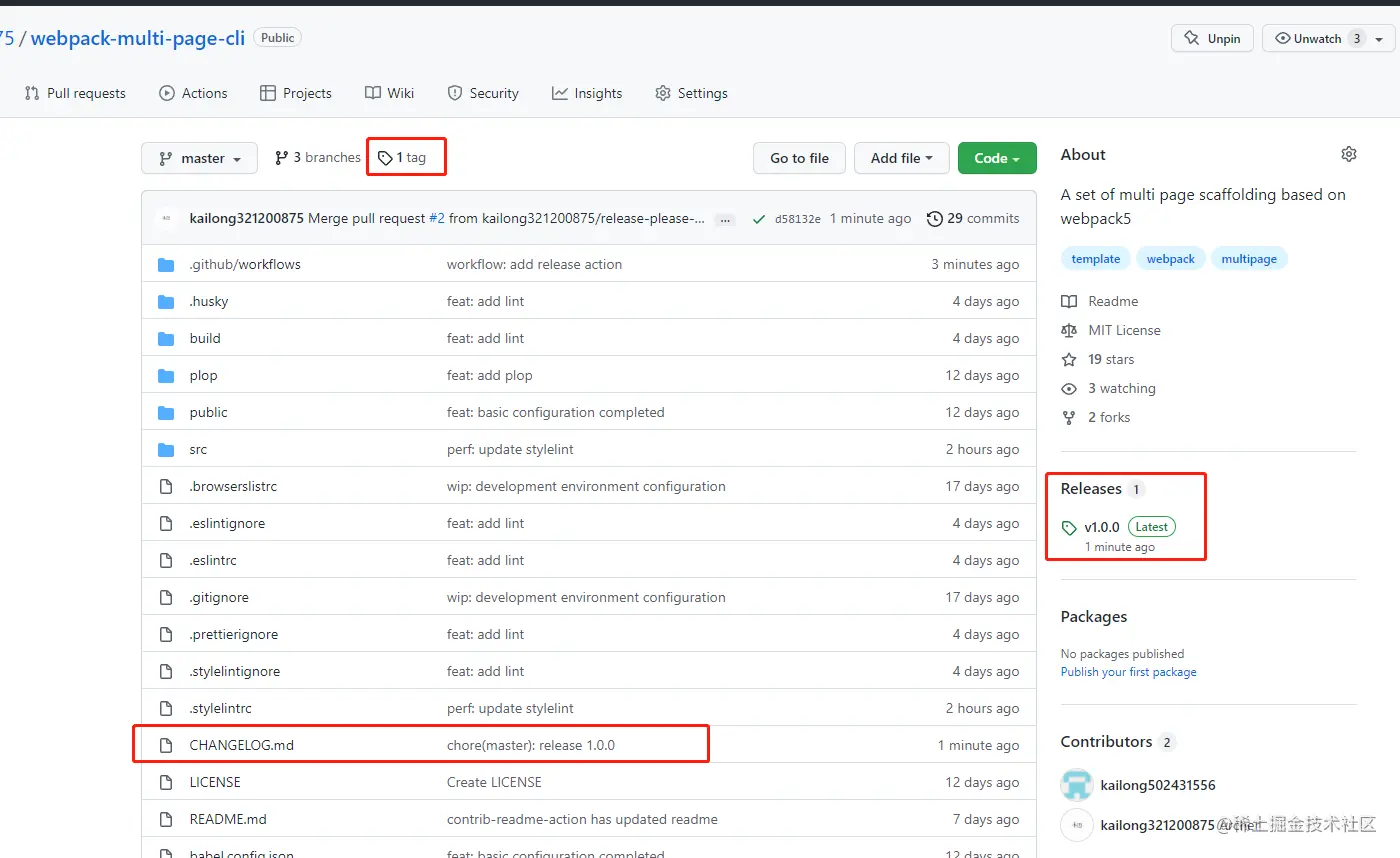Click the file icon beside LICENSE

coord(166,782)
